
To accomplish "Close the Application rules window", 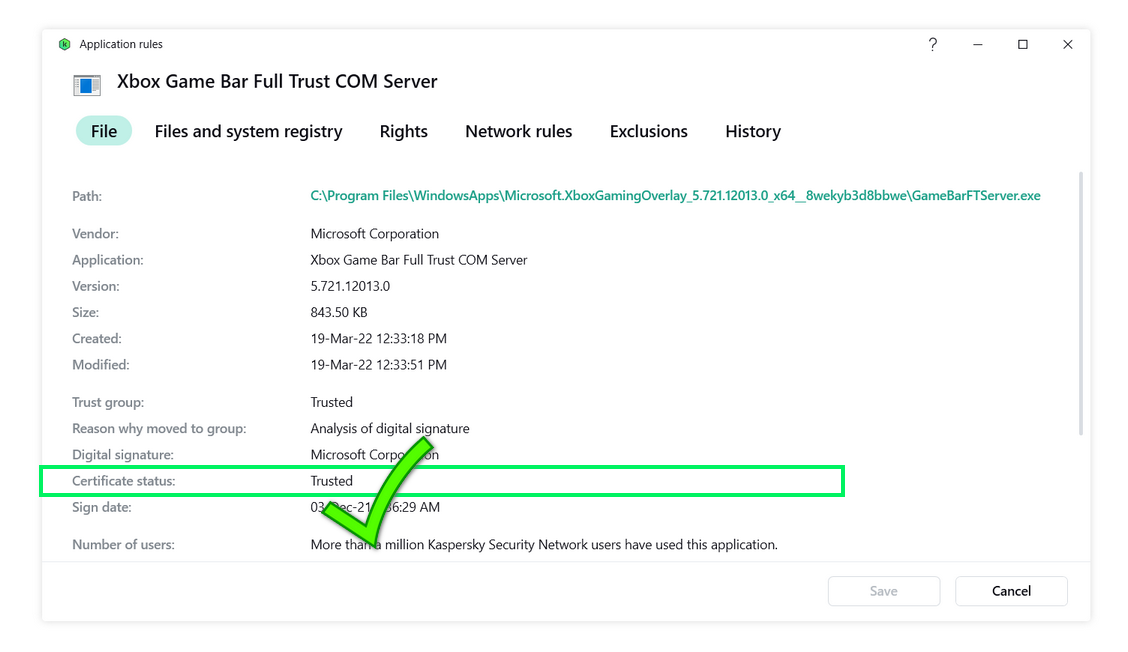I will click(x=1067, y=44).
